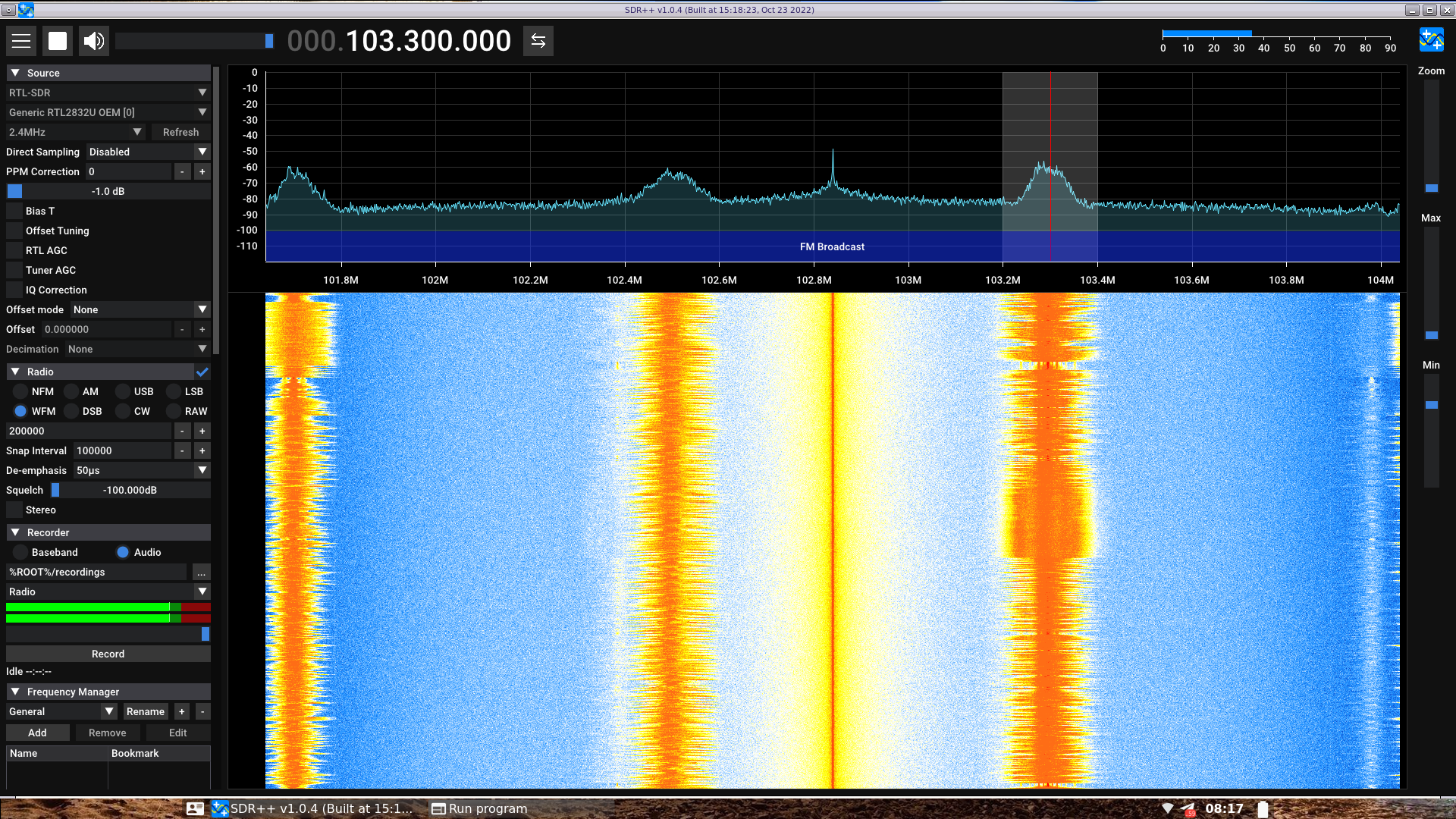Viewport: 1456px width, 819px height.
Task: Enable the Stereo checkbox
Action: click(x=14, y=510)
